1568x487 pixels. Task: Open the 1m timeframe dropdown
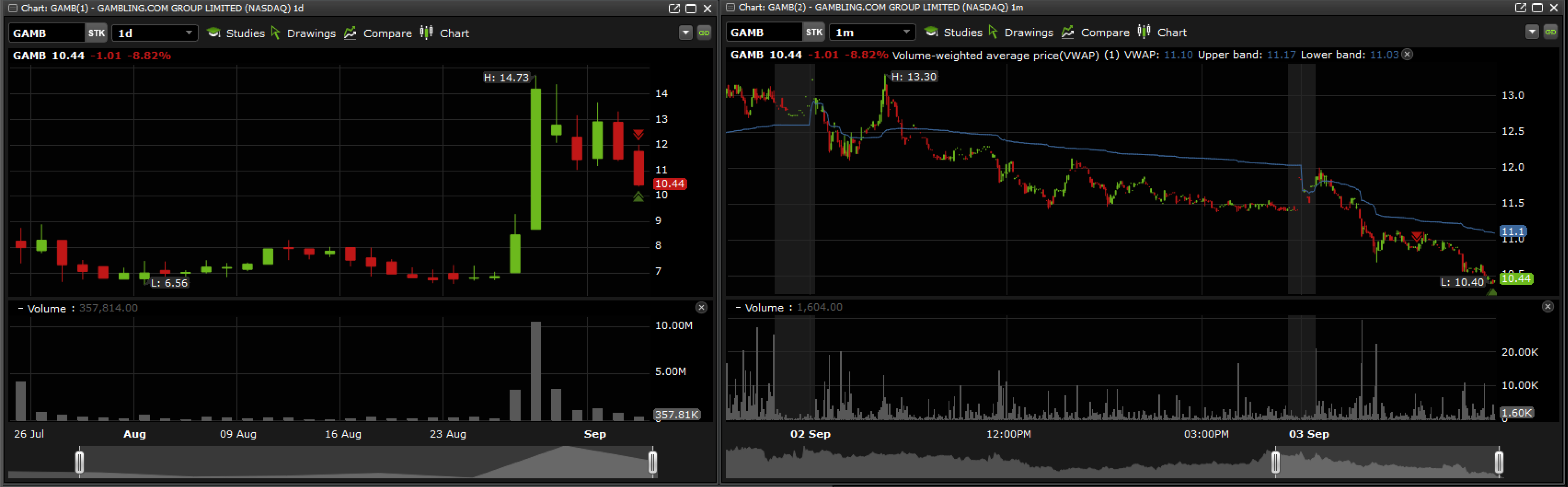(x=906, y=32)
